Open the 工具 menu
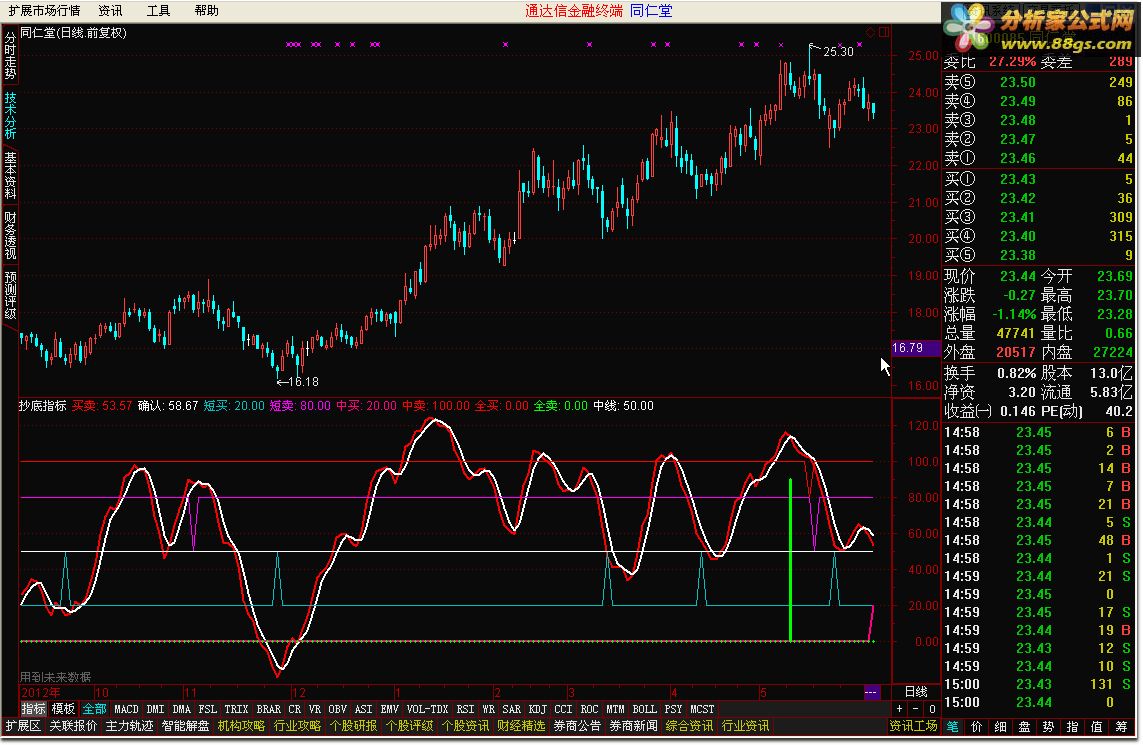This screenshot has height=745, width=1143. pyautogui.click(x=158, y=11)
